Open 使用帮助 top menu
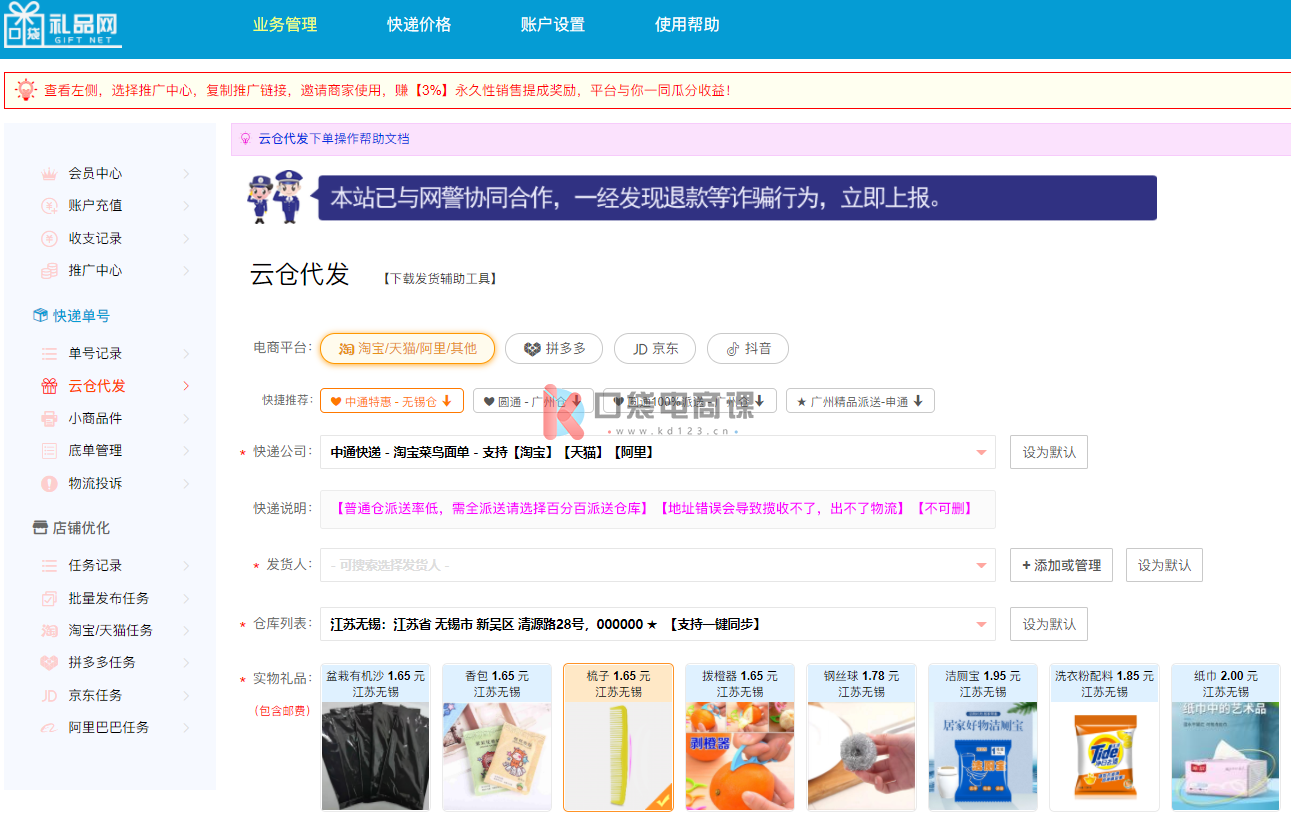The image size is (1291, 827). [687, 25]
